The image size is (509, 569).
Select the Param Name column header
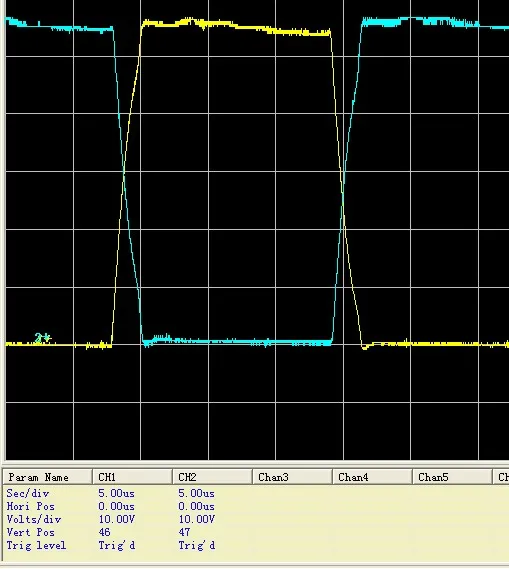coord(47,477)
